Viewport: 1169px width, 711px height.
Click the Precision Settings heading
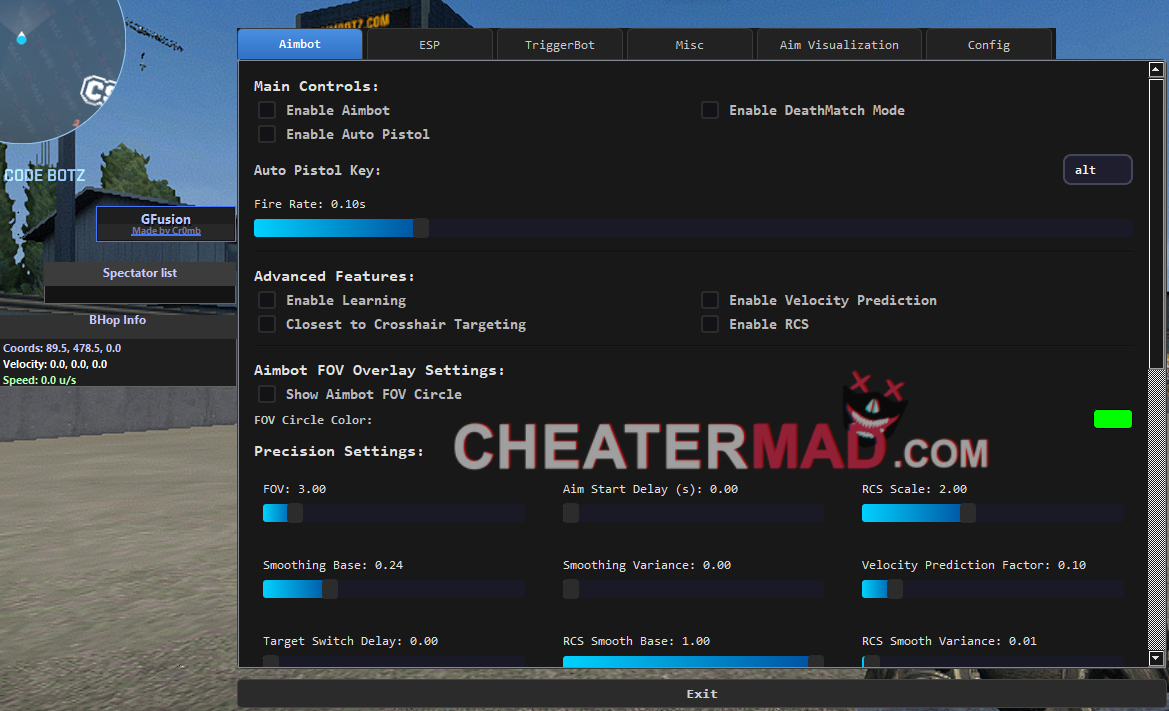338,452
